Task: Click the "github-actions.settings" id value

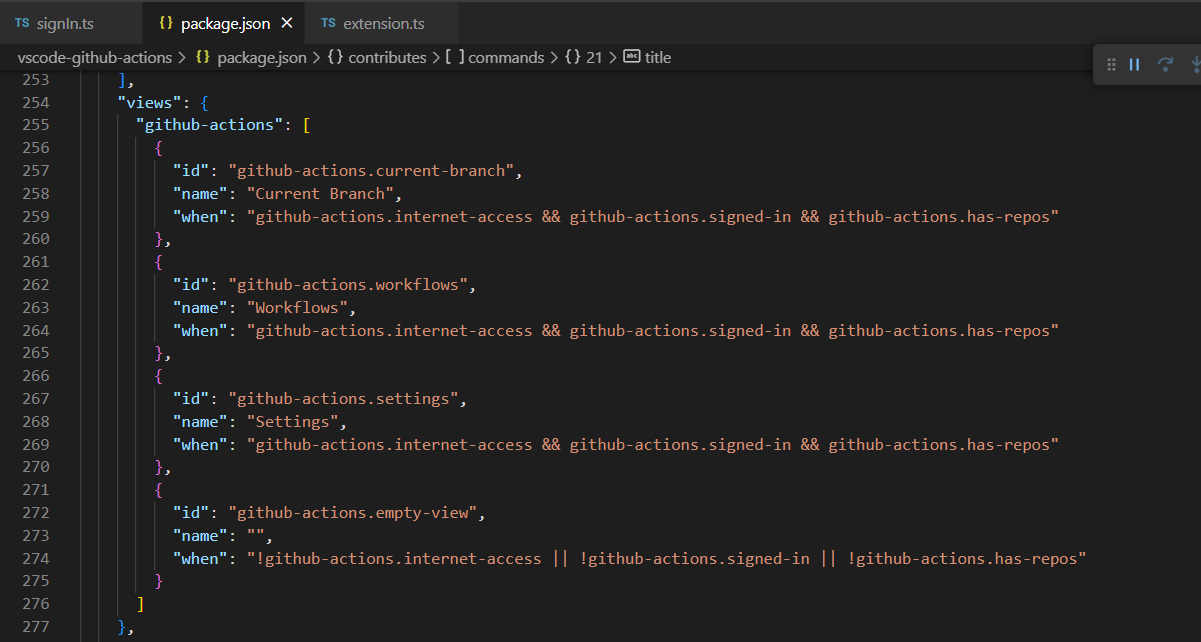Action: (342, 399)
